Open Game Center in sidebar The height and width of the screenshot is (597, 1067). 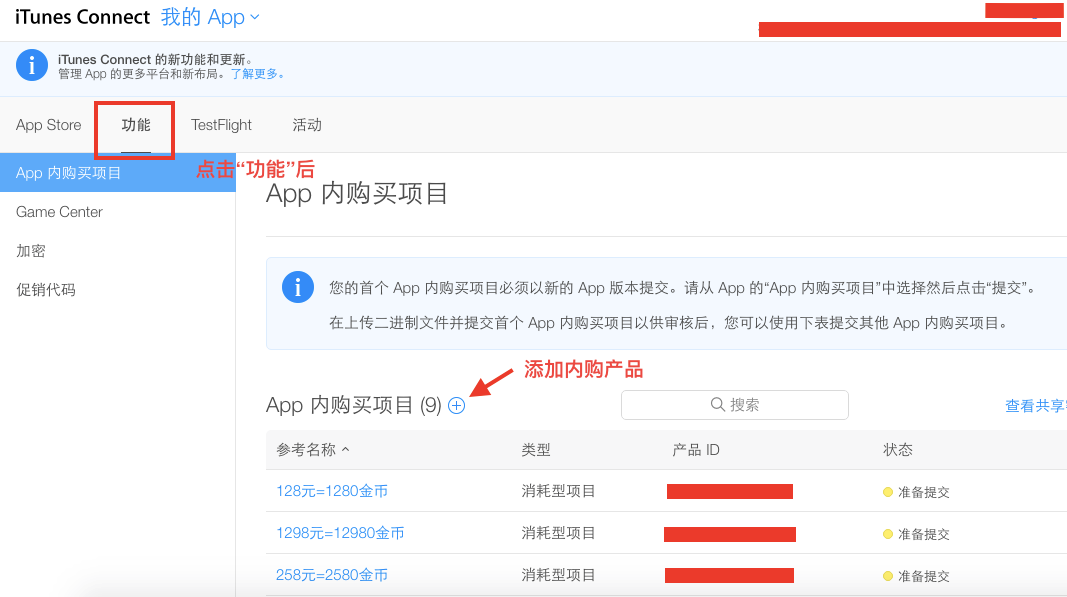pos(59,212)
